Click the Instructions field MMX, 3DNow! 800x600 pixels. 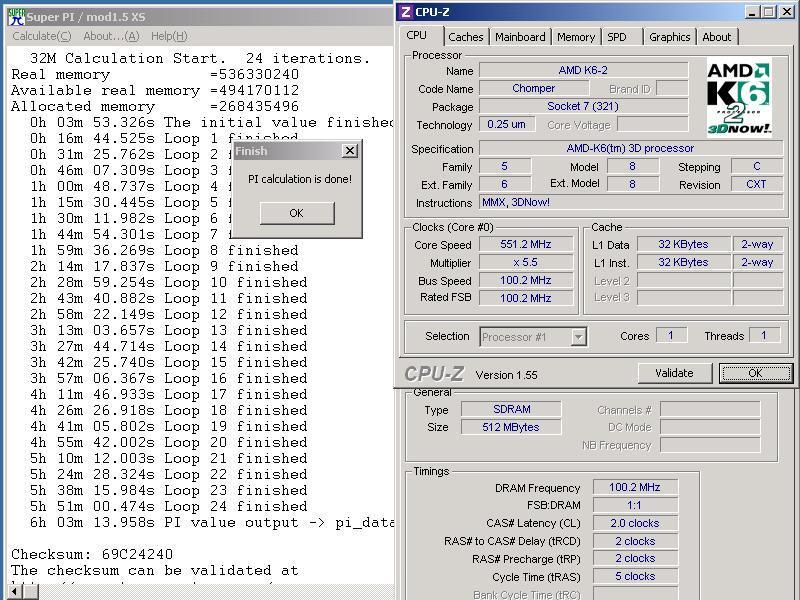click(631, 202)
